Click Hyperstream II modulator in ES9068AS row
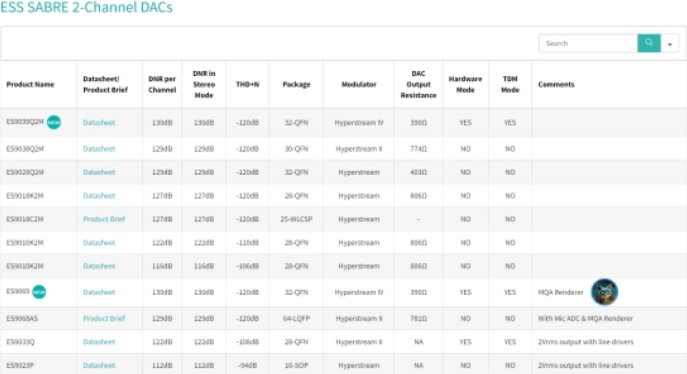The image size is (687, 374). point(359,318)
